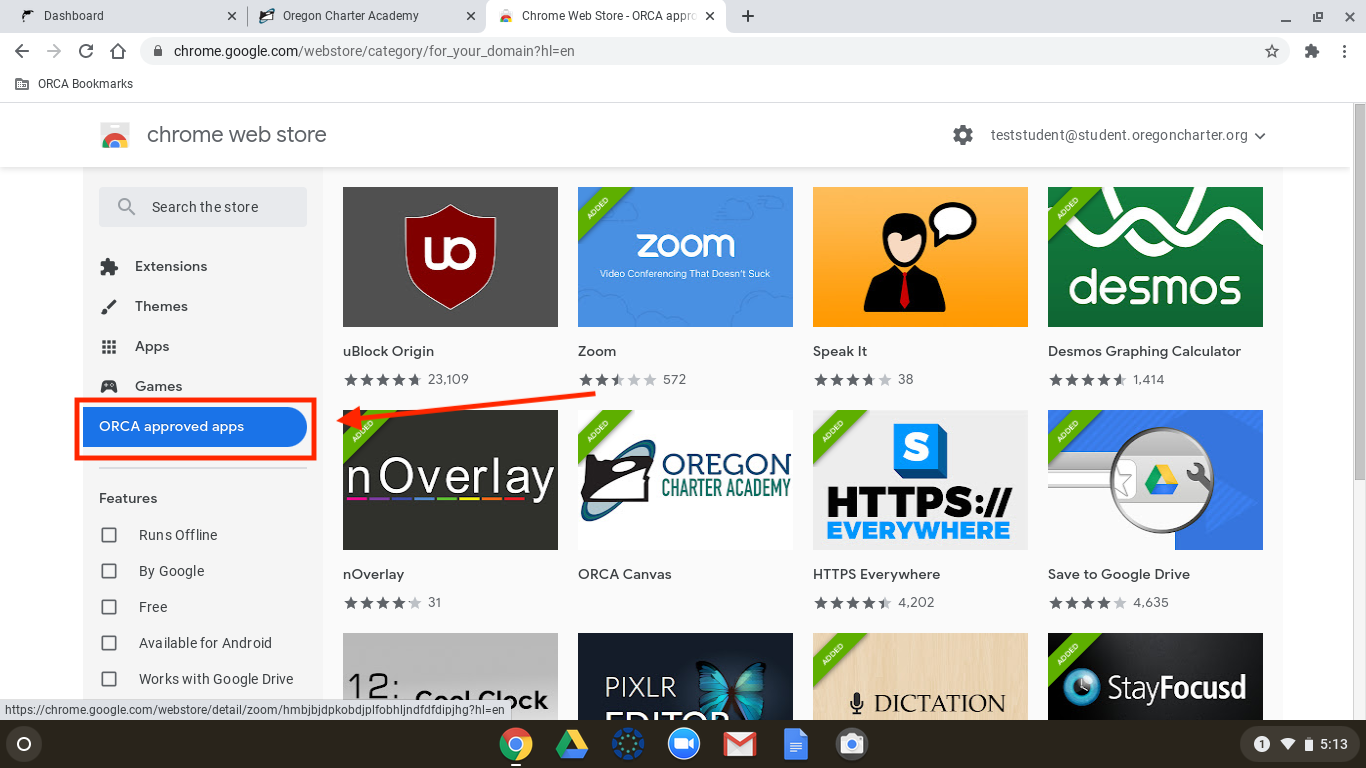
Task: Open the uBlock Origin extension thumbnail
Action: point(450,257)
